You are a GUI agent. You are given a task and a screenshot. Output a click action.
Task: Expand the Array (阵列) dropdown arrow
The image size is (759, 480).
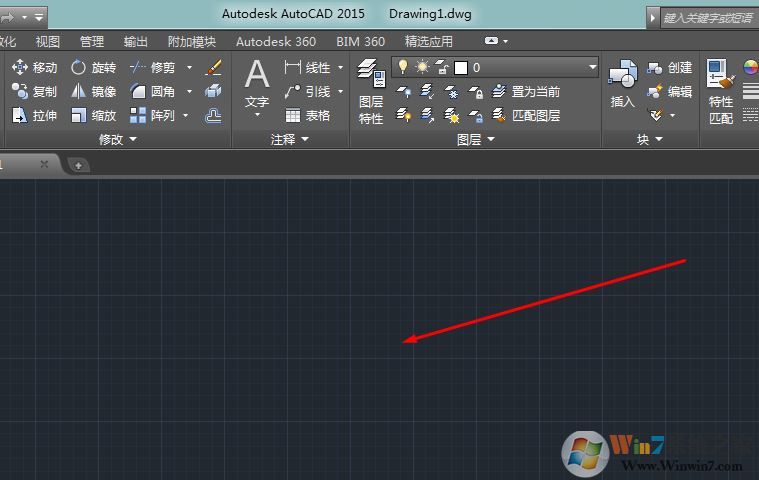[185, 115]
